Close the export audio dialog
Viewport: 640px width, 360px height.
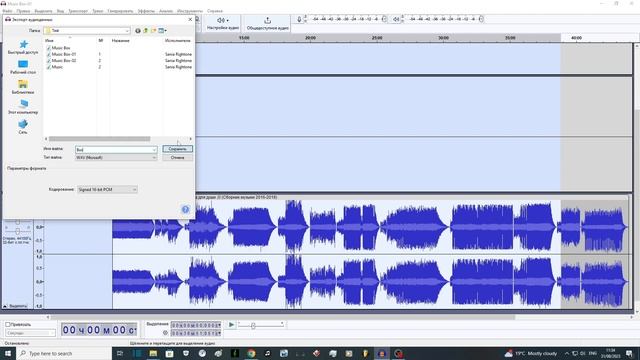[190, 19]
